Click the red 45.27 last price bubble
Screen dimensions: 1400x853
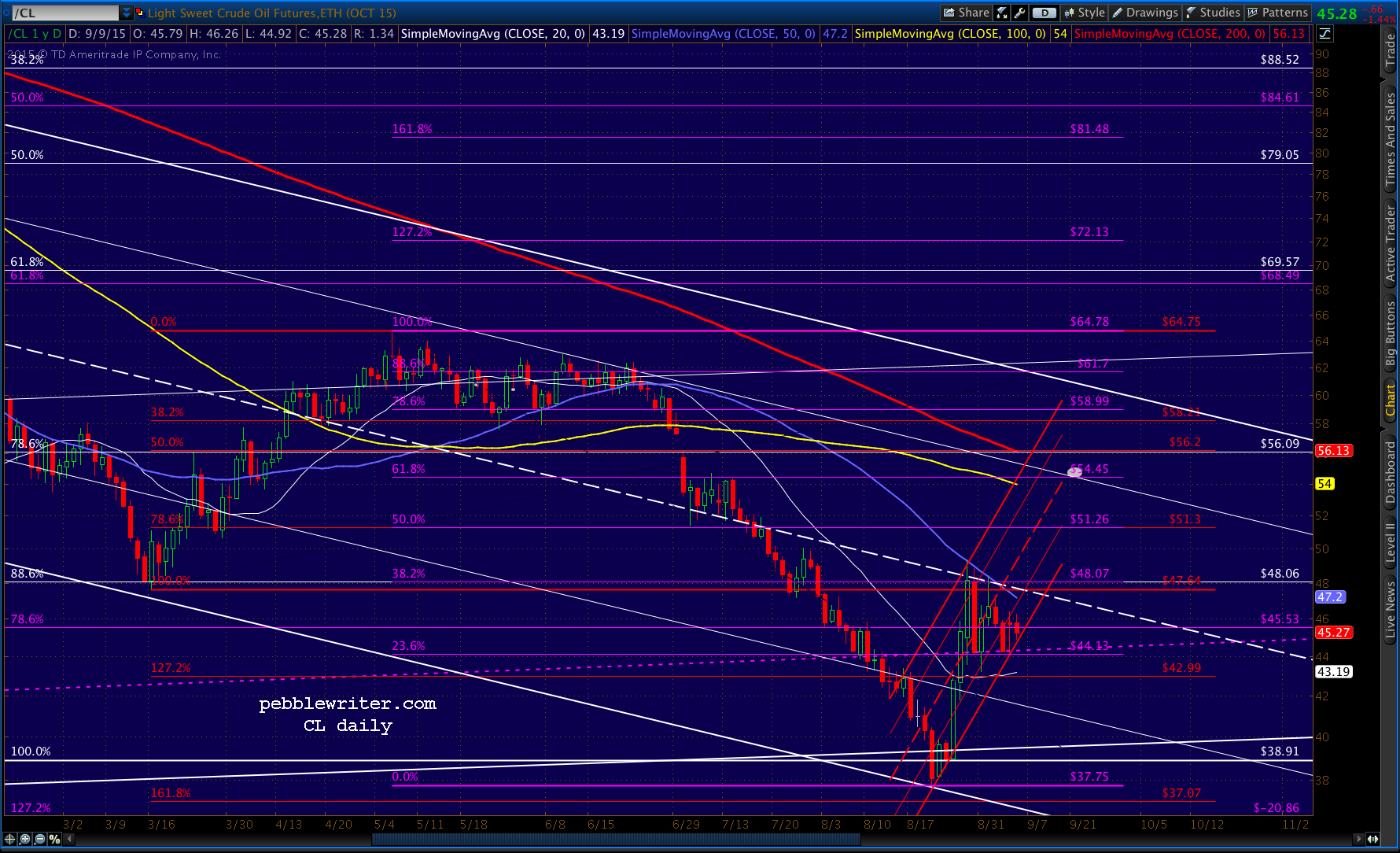click(1333, 633)
